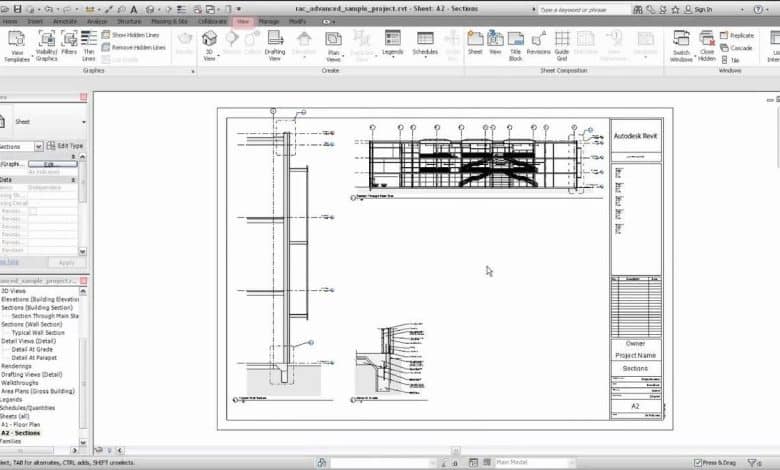The height and width of the screenshot is (470, 780).
Task: Expand 3D Views in Project Browser
Action: point(13,291)
